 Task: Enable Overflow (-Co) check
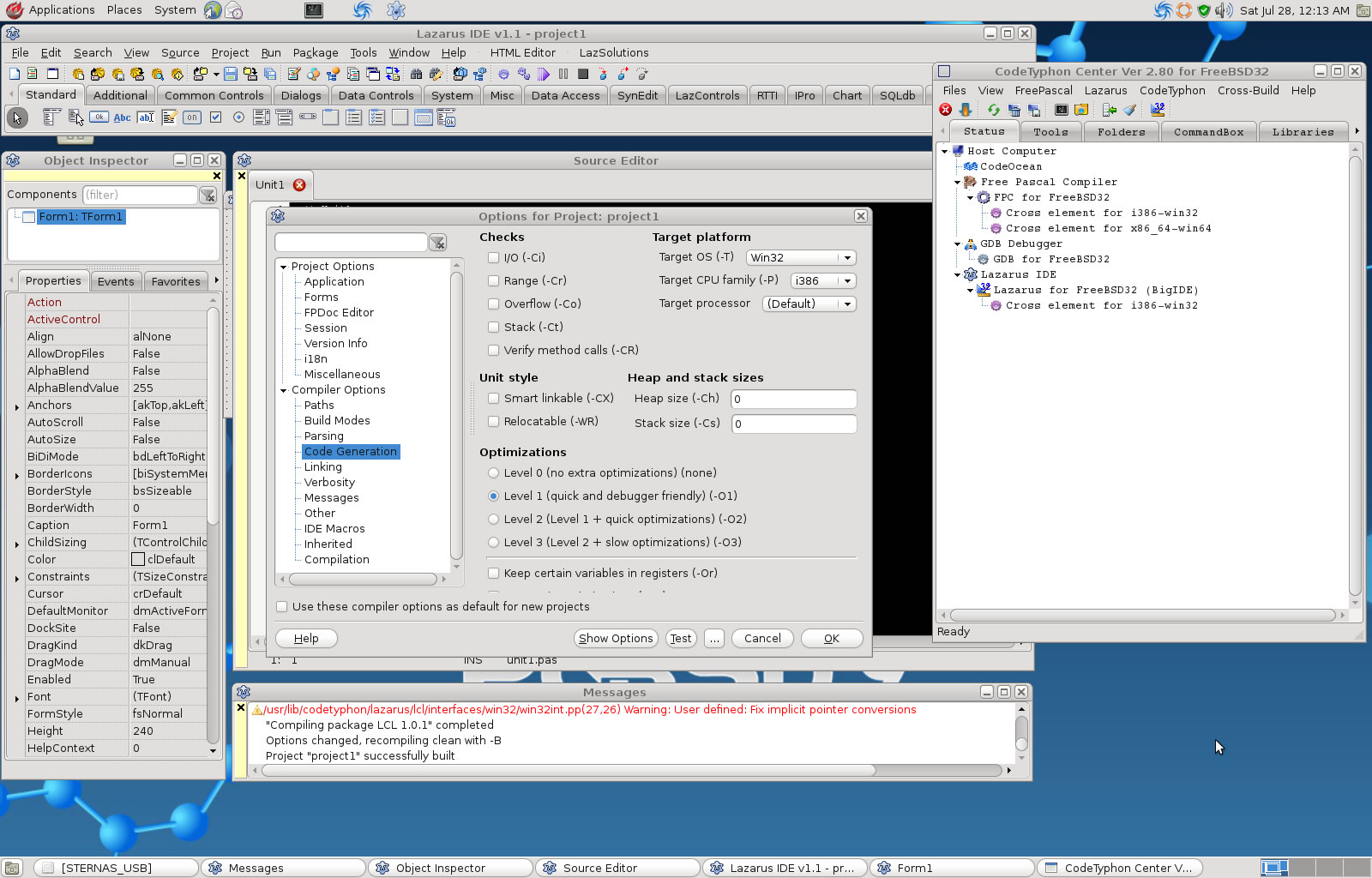coord(494,304)
